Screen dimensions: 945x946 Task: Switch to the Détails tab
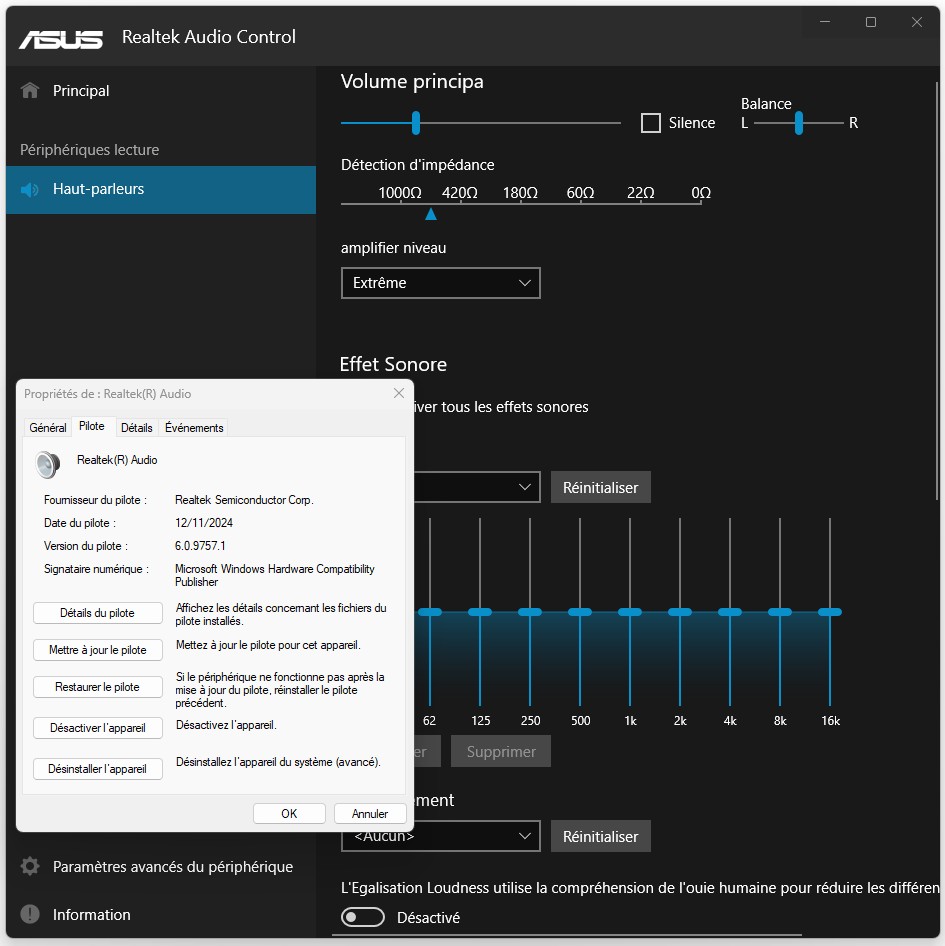click(x=137, y=427)
